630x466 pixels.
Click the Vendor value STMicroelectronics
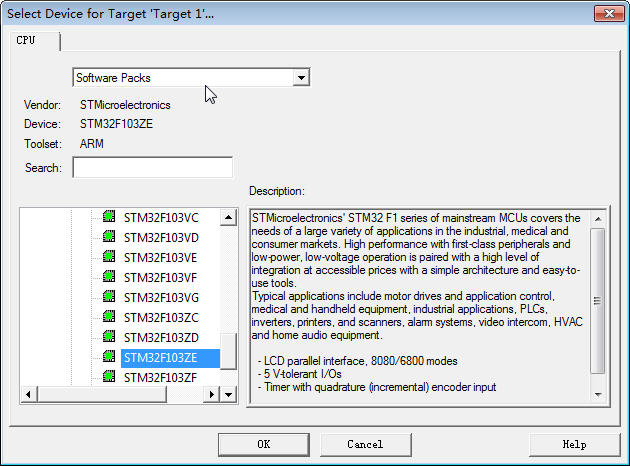tap(125, 105)
